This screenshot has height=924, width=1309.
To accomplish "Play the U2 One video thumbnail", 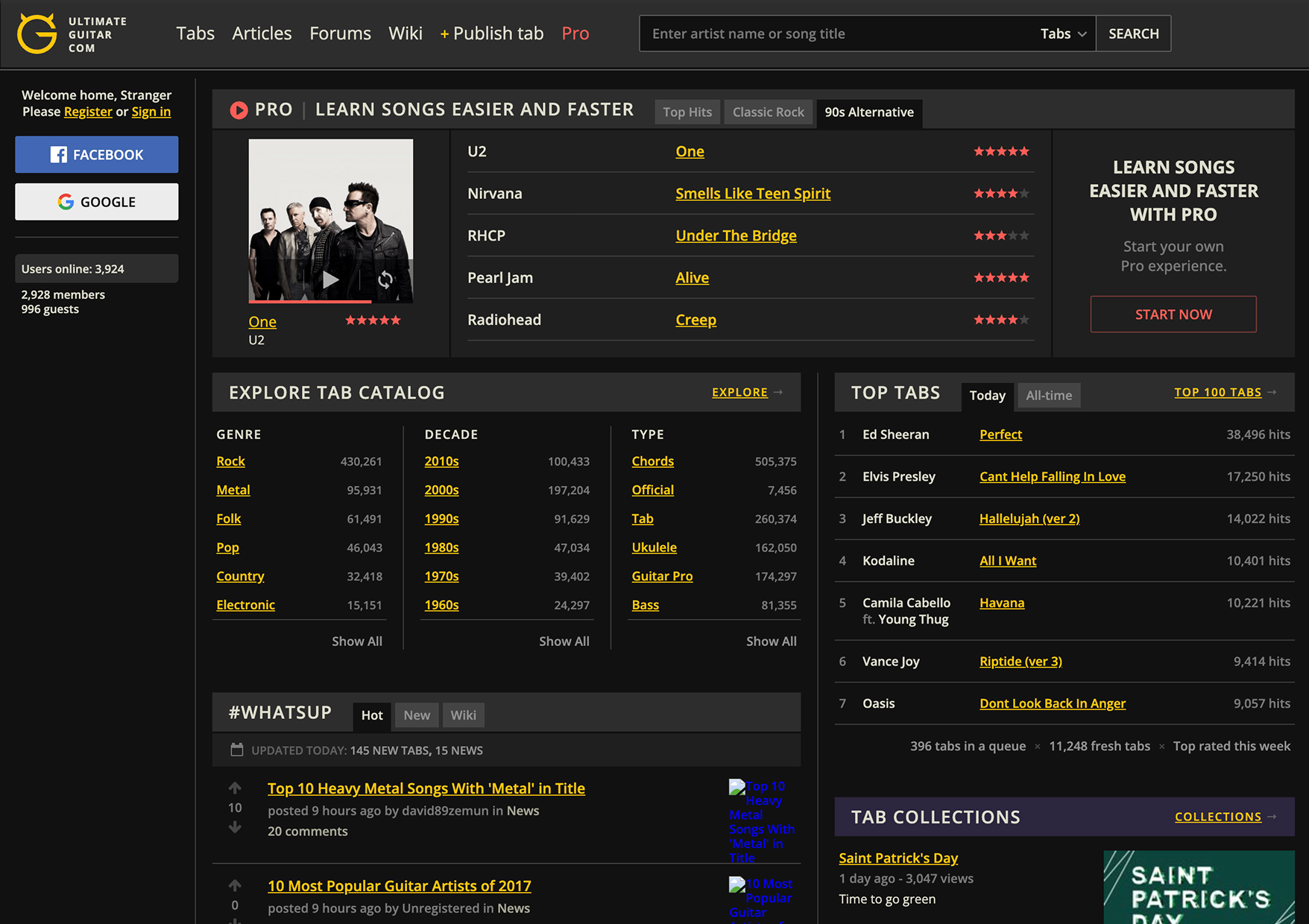I will [x=330, y=279].
